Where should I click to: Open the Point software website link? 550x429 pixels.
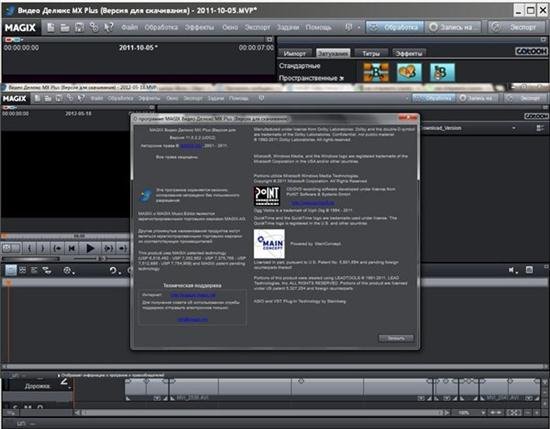click(x=312, y=202)
